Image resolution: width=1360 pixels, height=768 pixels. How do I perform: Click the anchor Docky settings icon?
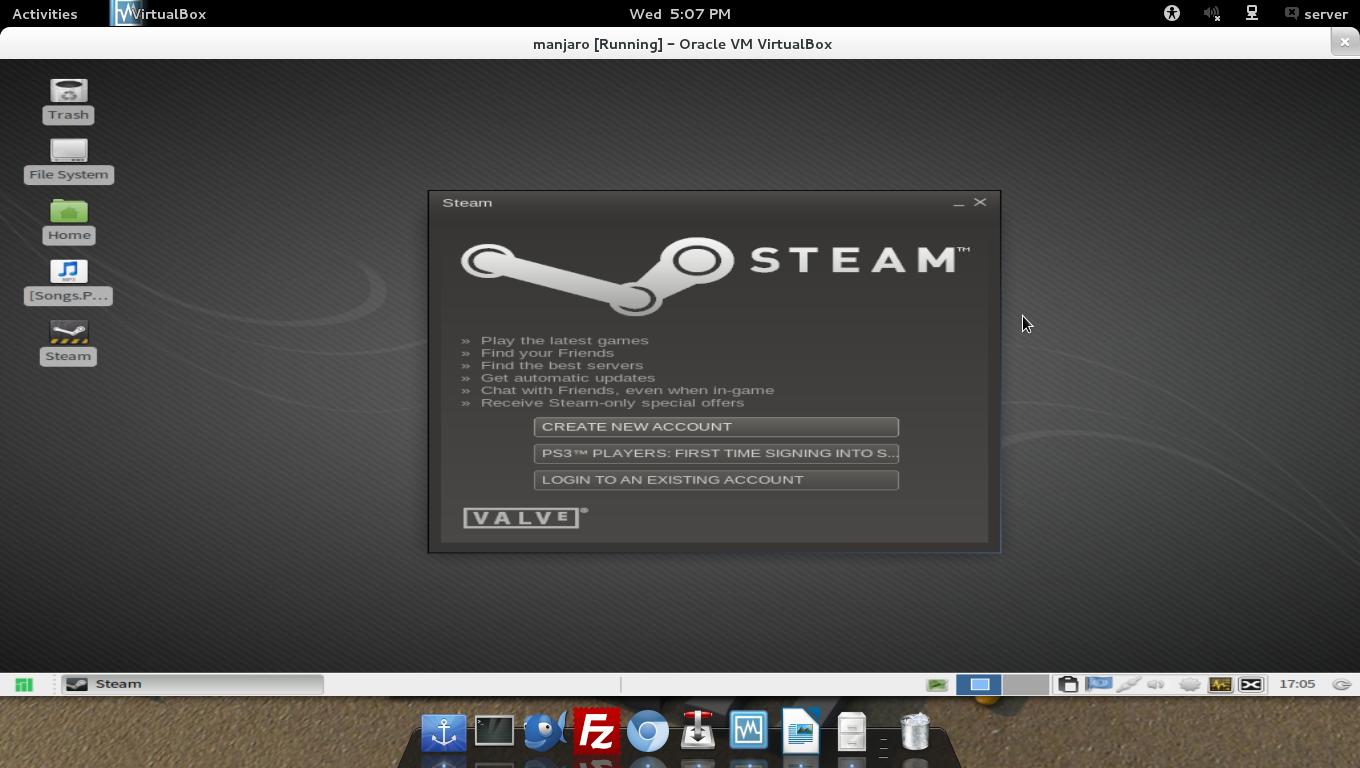pyautogui.click(x=443, y=732)
